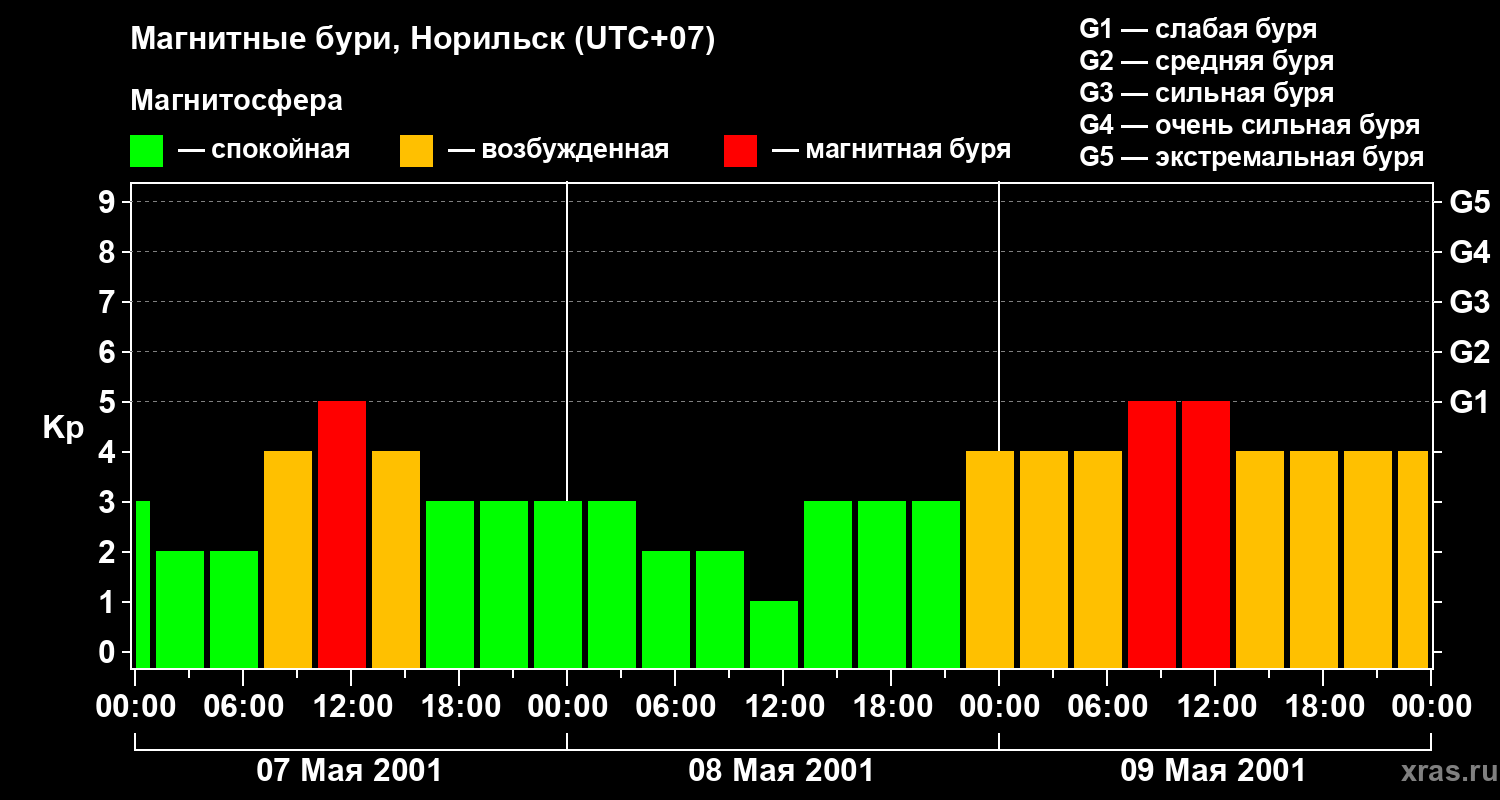Click the 'G3 — сильная буря' legend line
Viewport: 1500px width, 800px height.
(1207, 93)
